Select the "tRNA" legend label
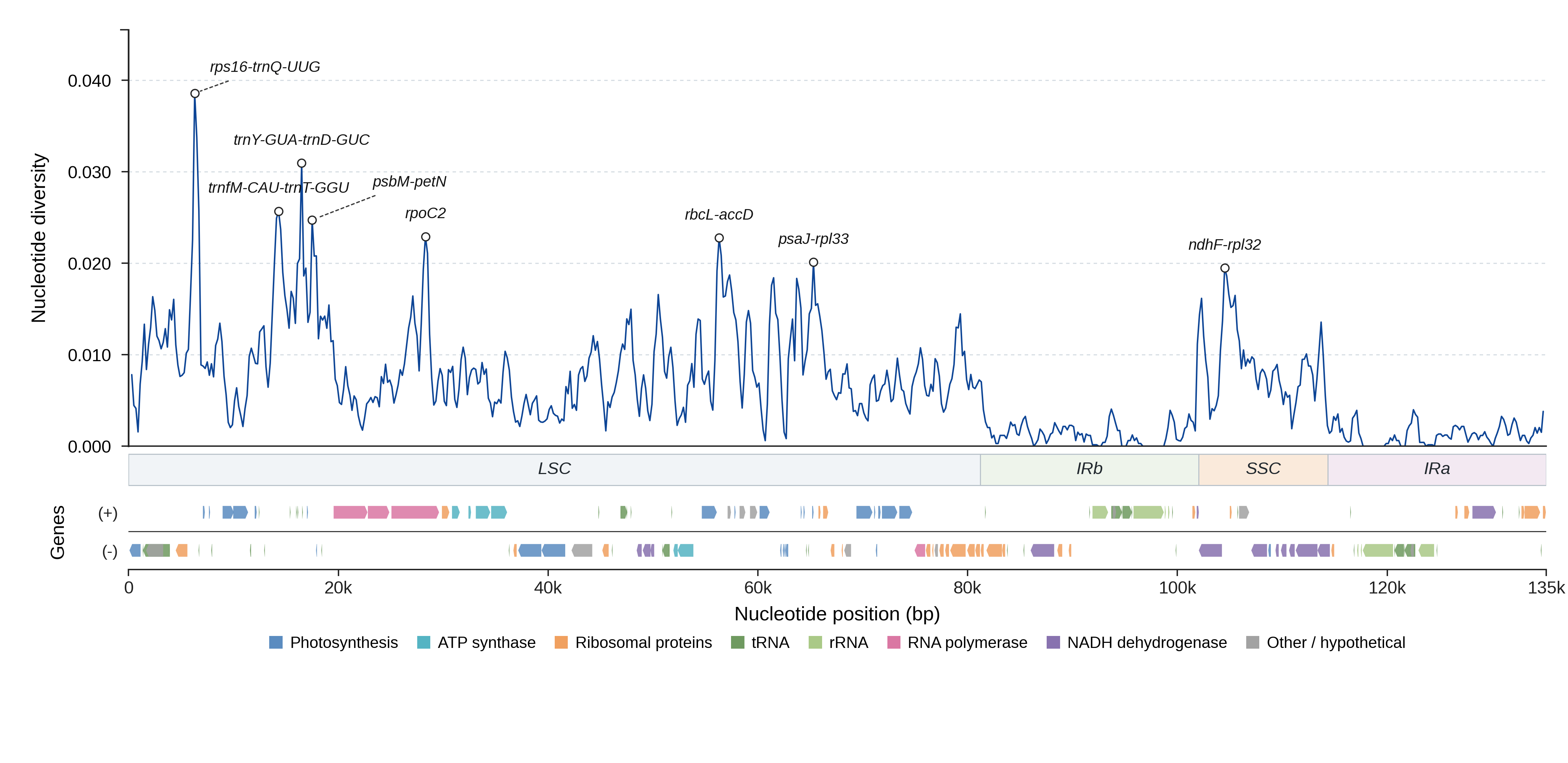Image resolution: width=1568 pixels, height=763 pixels. click(770, 642)
